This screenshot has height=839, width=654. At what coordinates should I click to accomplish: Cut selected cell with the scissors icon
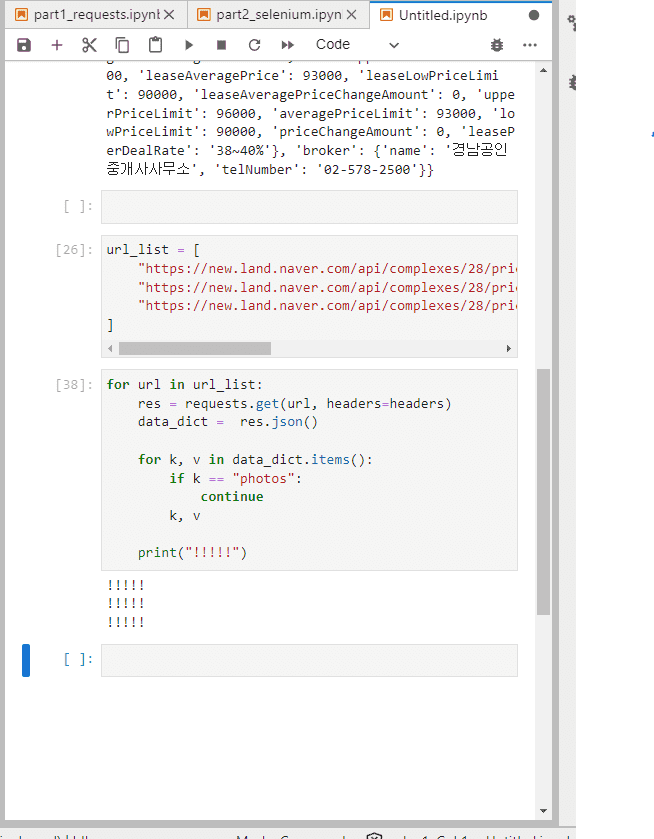click(x=89, y=45)
